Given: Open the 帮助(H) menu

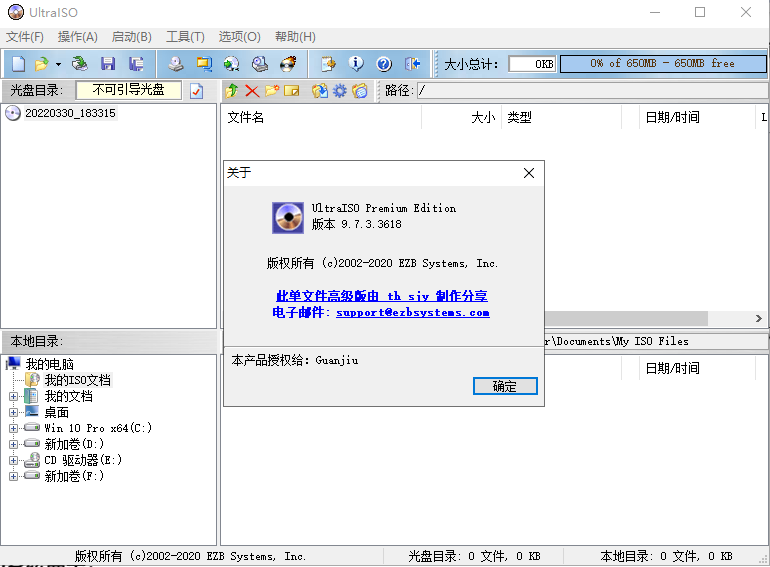Looking at the screenshot, I should [295, 37].
